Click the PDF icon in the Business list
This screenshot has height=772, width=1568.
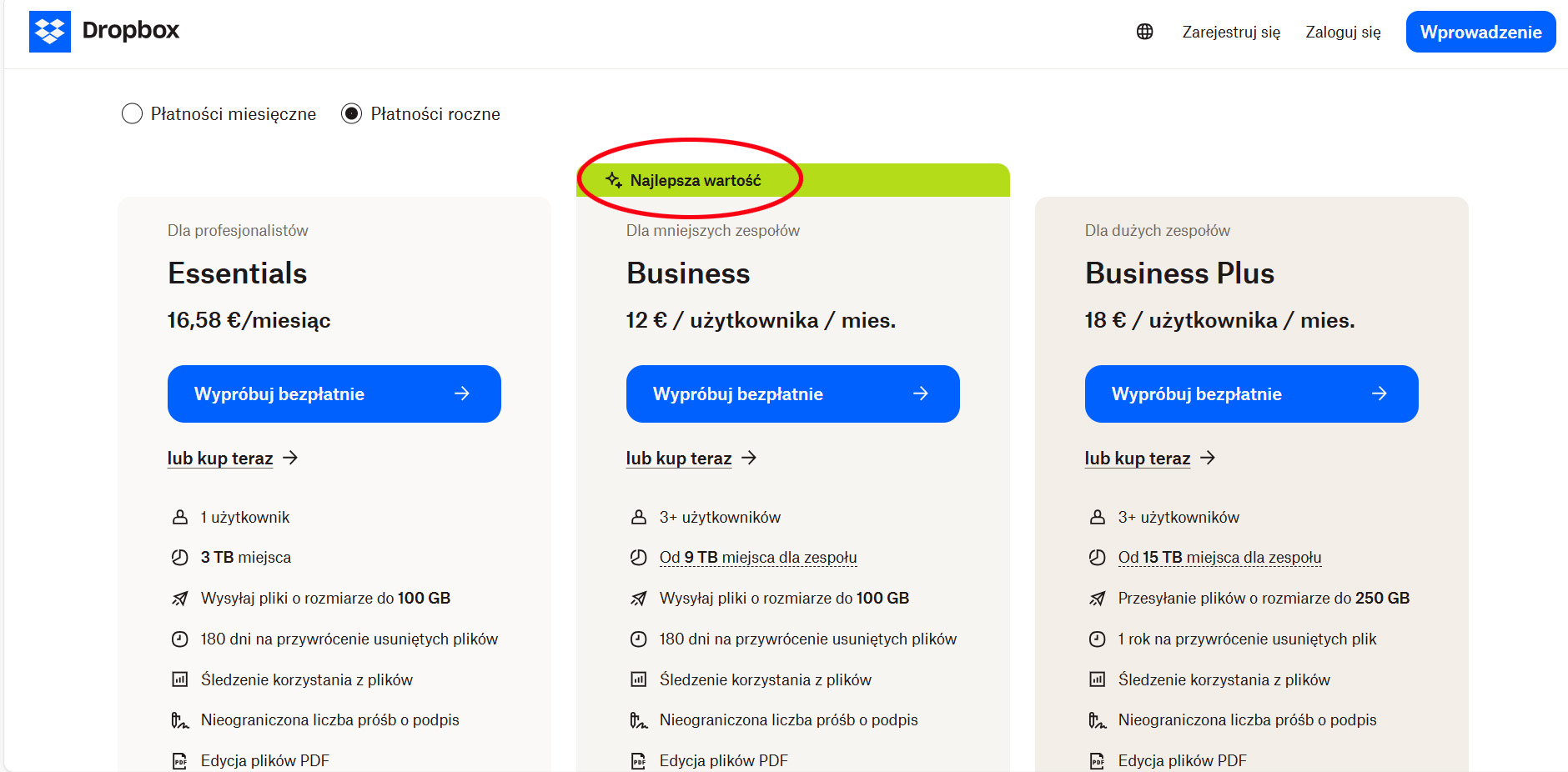(639, 760)
